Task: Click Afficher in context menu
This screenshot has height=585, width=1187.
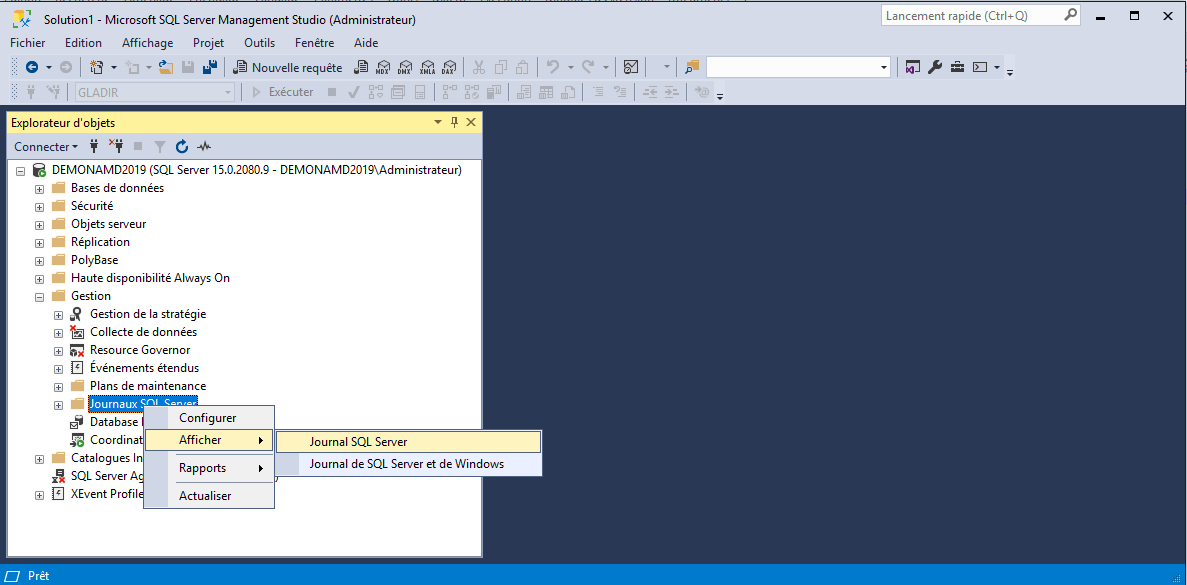Action: pos(209,440)
